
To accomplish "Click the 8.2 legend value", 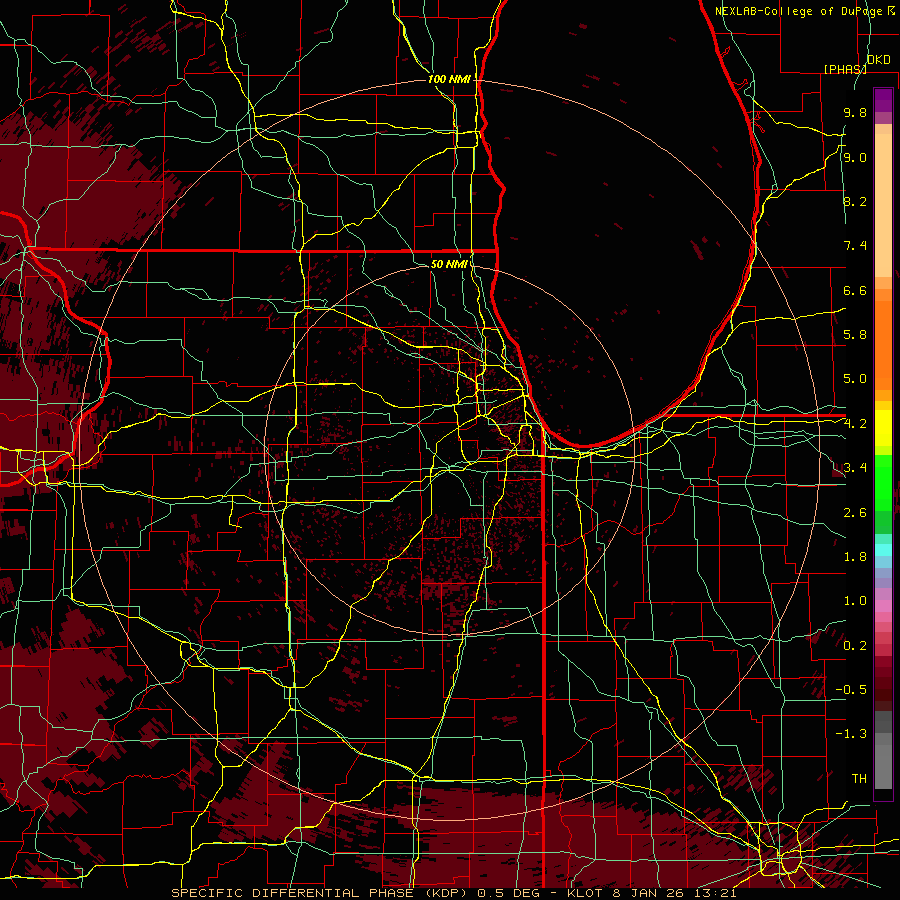I will pos(855,201).
